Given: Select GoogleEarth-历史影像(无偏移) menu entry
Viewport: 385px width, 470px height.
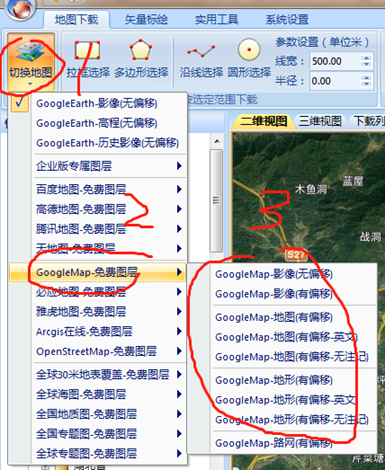Looking at the screenshot, I should click(107, 143).
